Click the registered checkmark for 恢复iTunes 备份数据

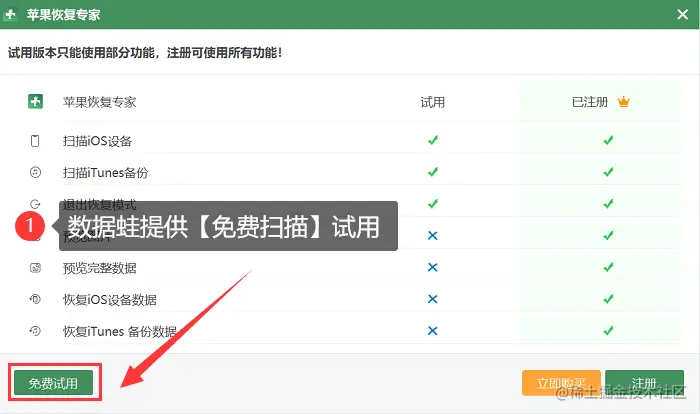(608, 330)
